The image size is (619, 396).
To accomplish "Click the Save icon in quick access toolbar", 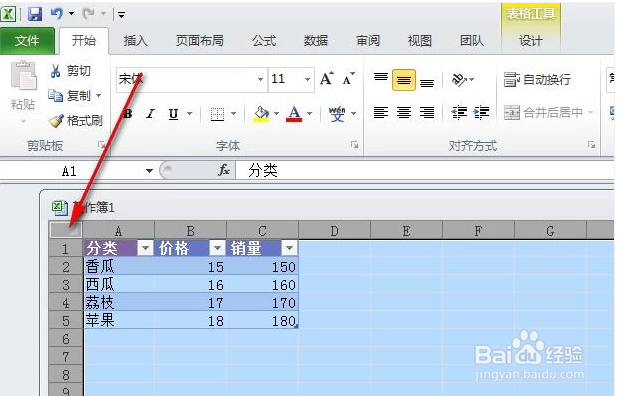I will 35,14.
